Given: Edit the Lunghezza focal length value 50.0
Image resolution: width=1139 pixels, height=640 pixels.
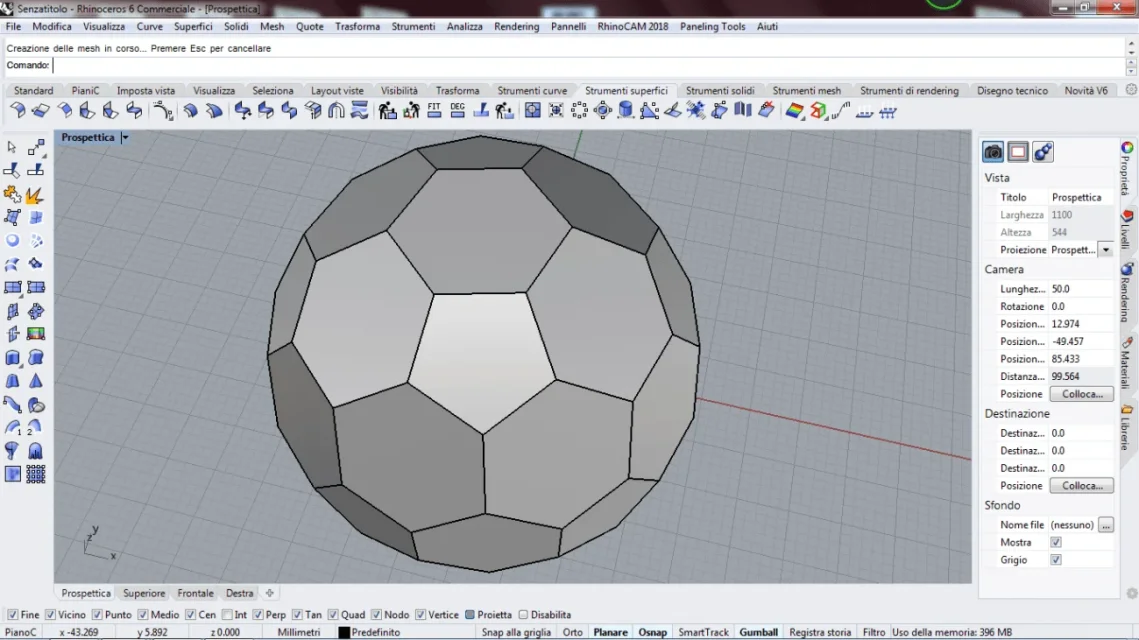Looking at the screenshot, I should 1081,289.
